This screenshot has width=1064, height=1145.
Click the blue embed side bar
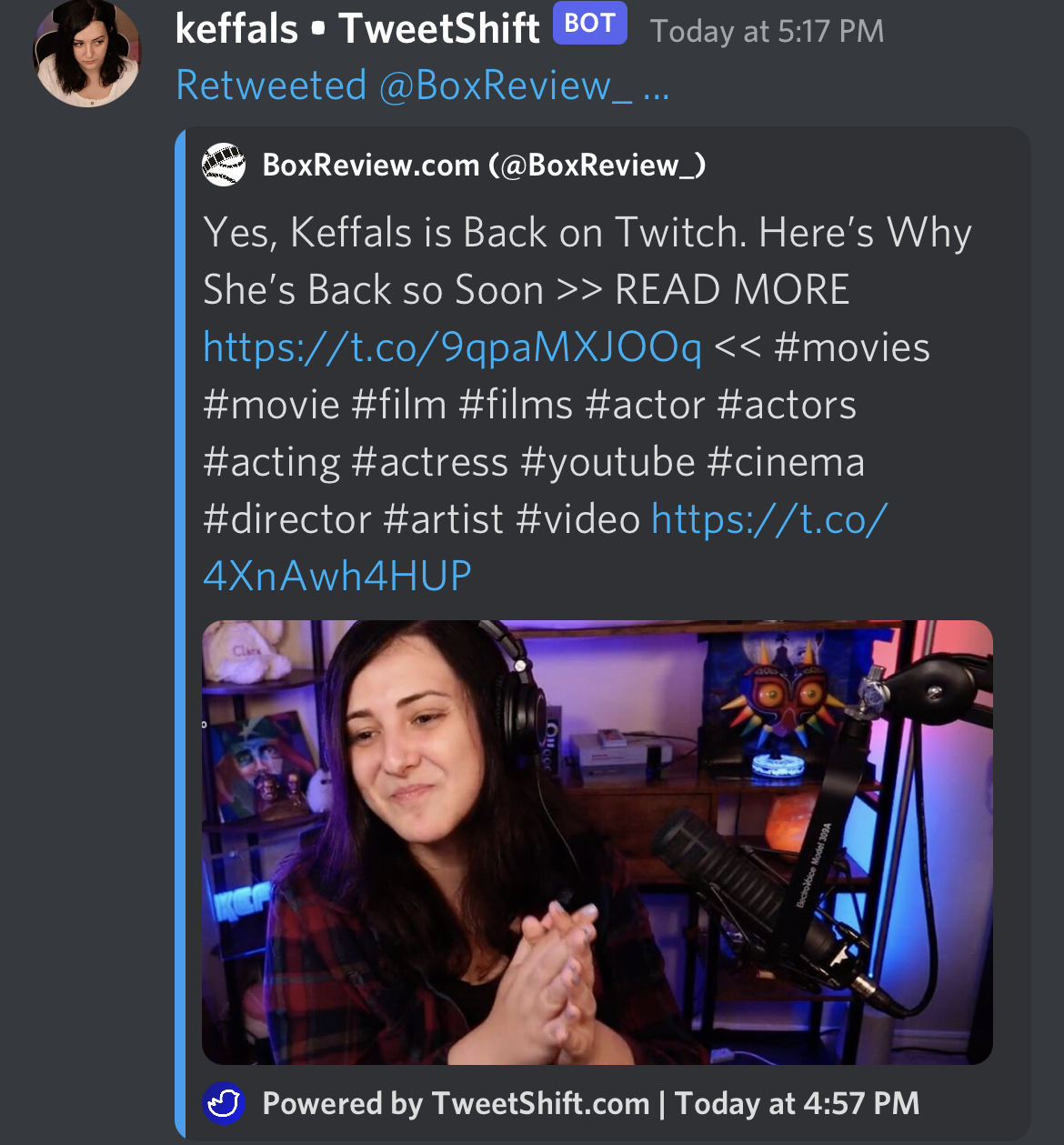point(180,634)
